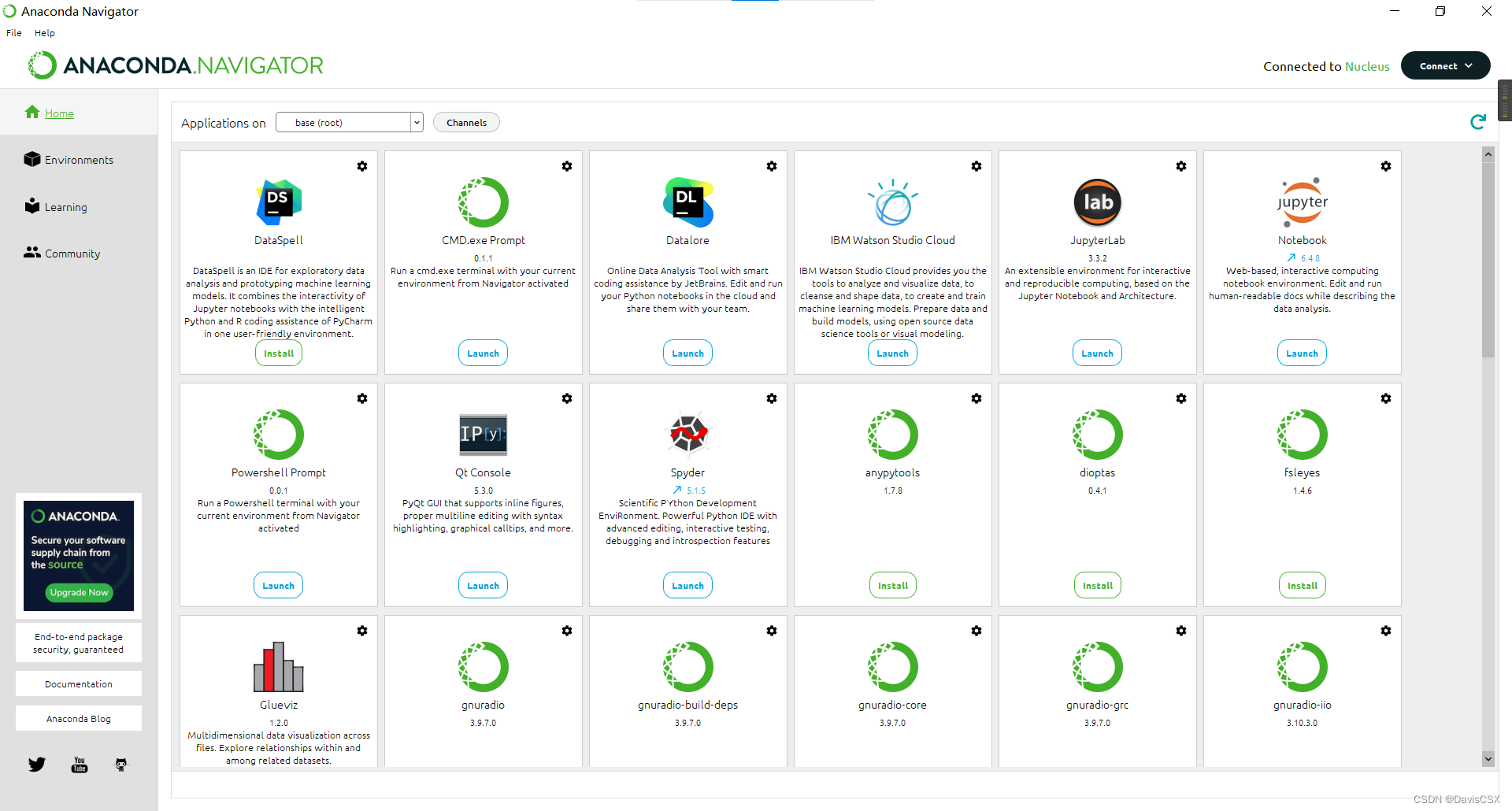
Task: Open DataSpell card settings gear
Action: (x=362, y=166)
